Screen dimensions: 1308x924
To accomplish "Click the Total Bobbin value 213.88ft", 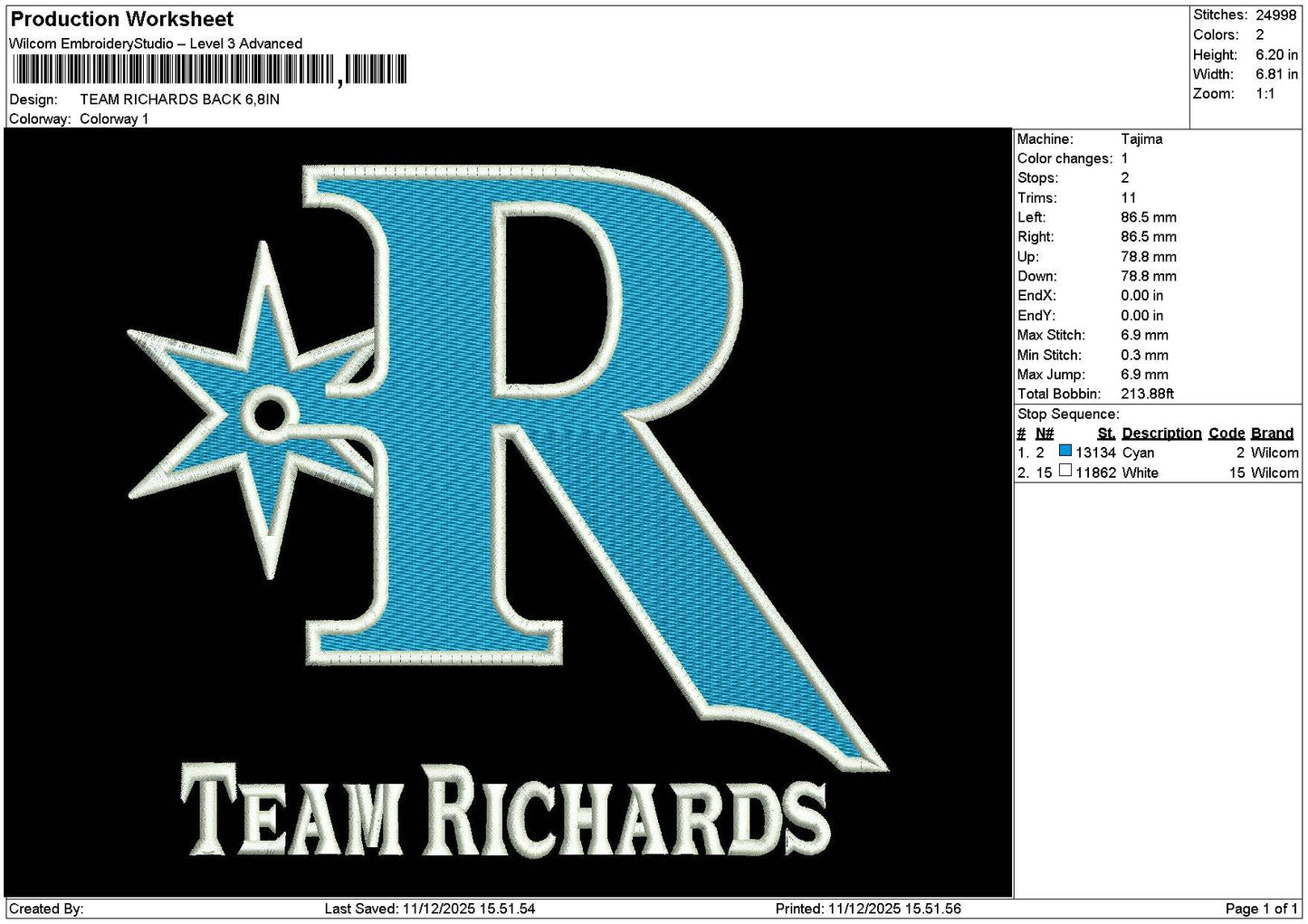I will coord(1147,395).
